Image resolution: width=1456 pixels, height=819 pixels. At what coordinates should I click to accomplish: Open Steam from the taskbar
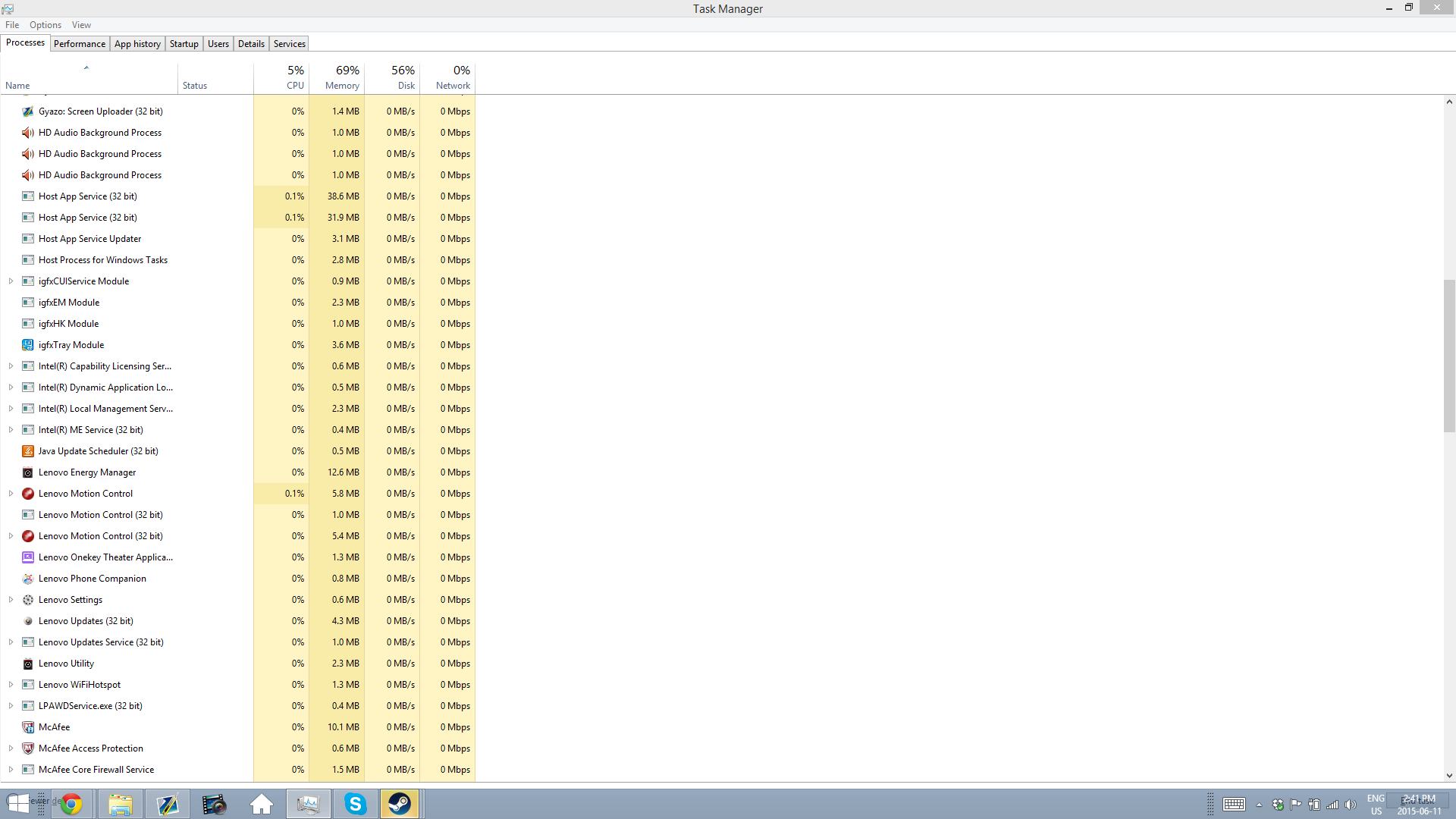pos(399,804)
